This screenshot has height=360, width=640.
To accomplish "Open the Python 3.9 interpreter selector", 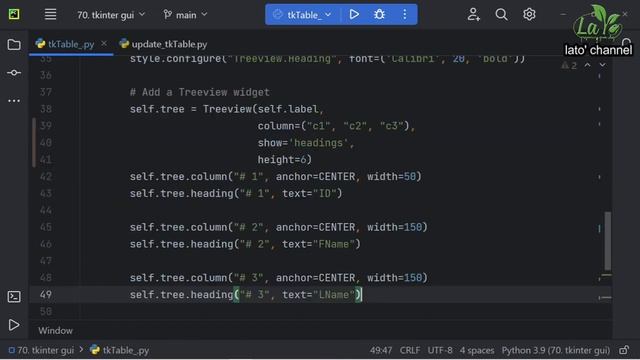I will click(x=556, y=350).
